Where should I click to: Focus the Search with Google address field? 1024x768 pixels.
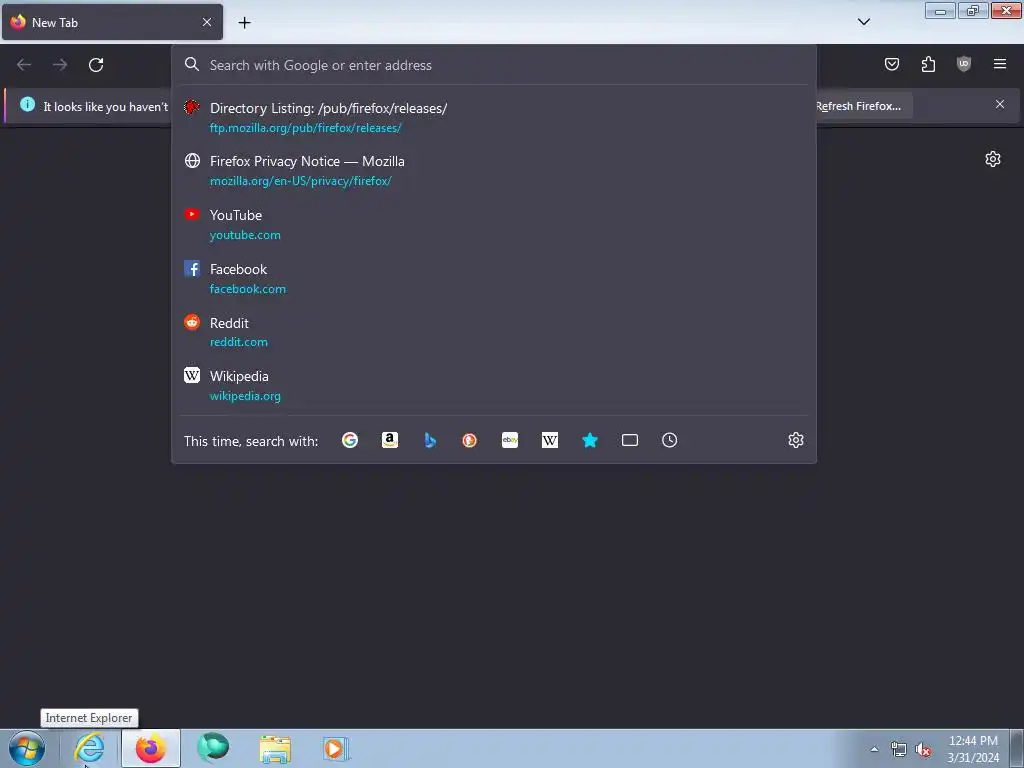coord(494,65)
